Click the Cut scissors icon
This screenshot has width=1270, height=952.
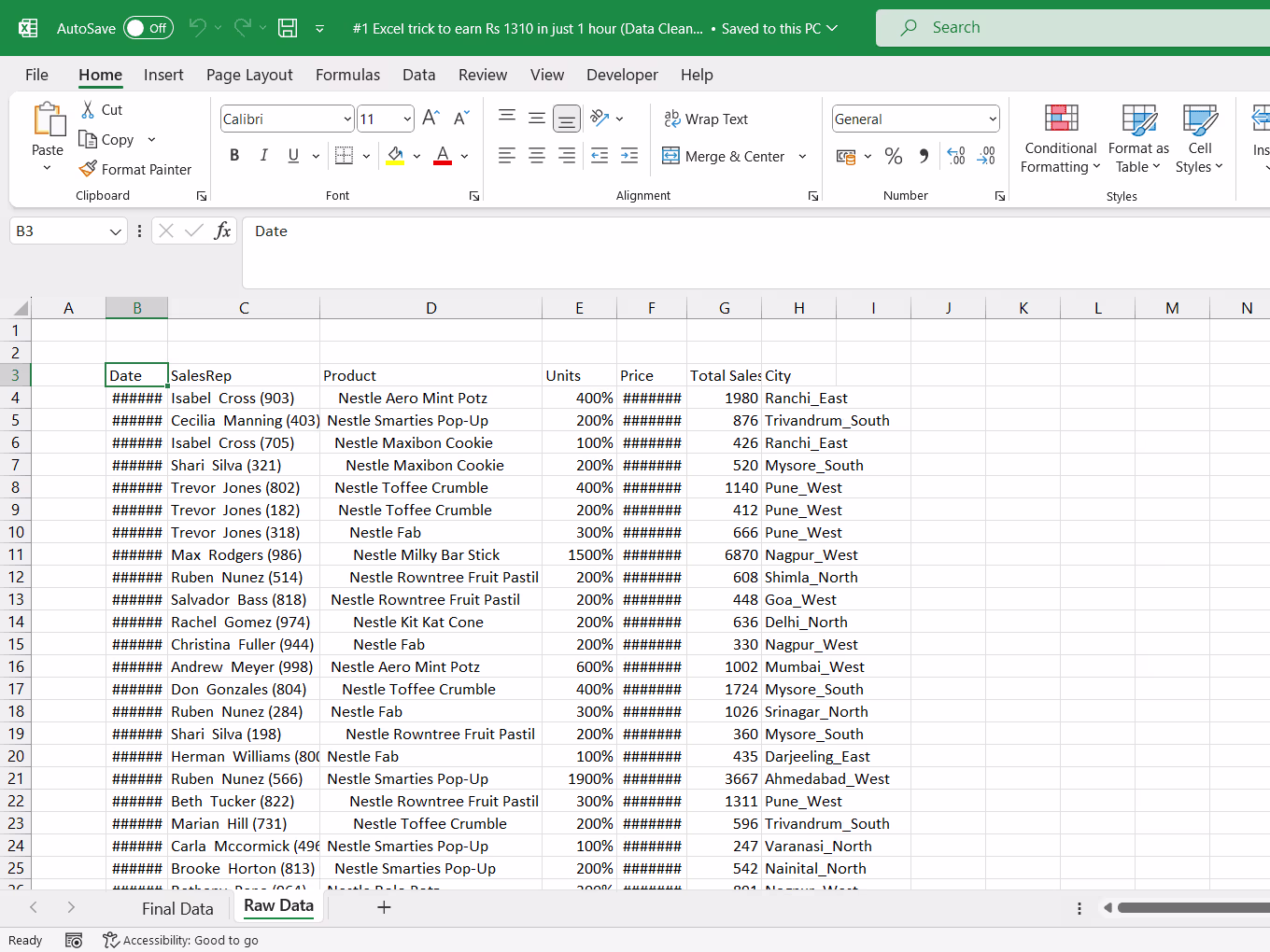[x=88, y=110]
